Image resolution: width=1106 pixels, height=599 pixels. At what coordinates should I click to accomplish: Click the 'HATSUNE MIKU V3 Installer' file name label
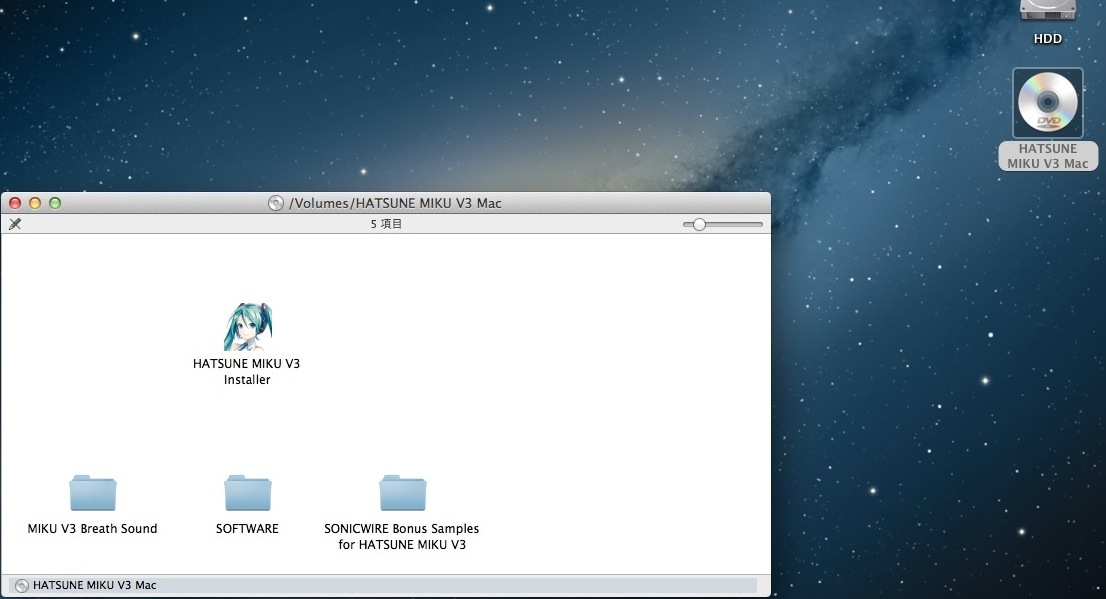click(x=247, y=372)
